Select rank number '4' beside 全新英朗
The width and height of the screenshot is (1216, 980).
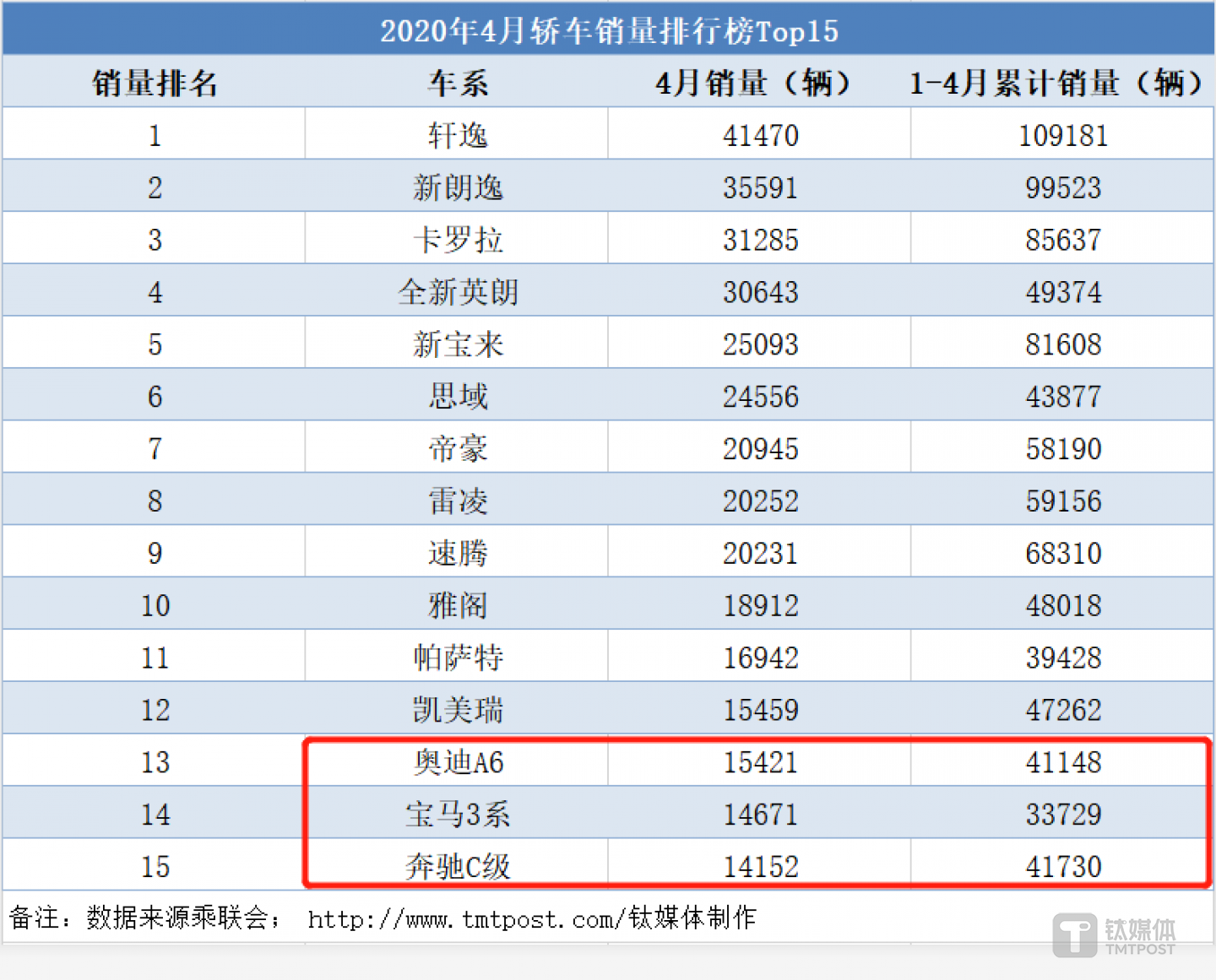pos(155,292)
